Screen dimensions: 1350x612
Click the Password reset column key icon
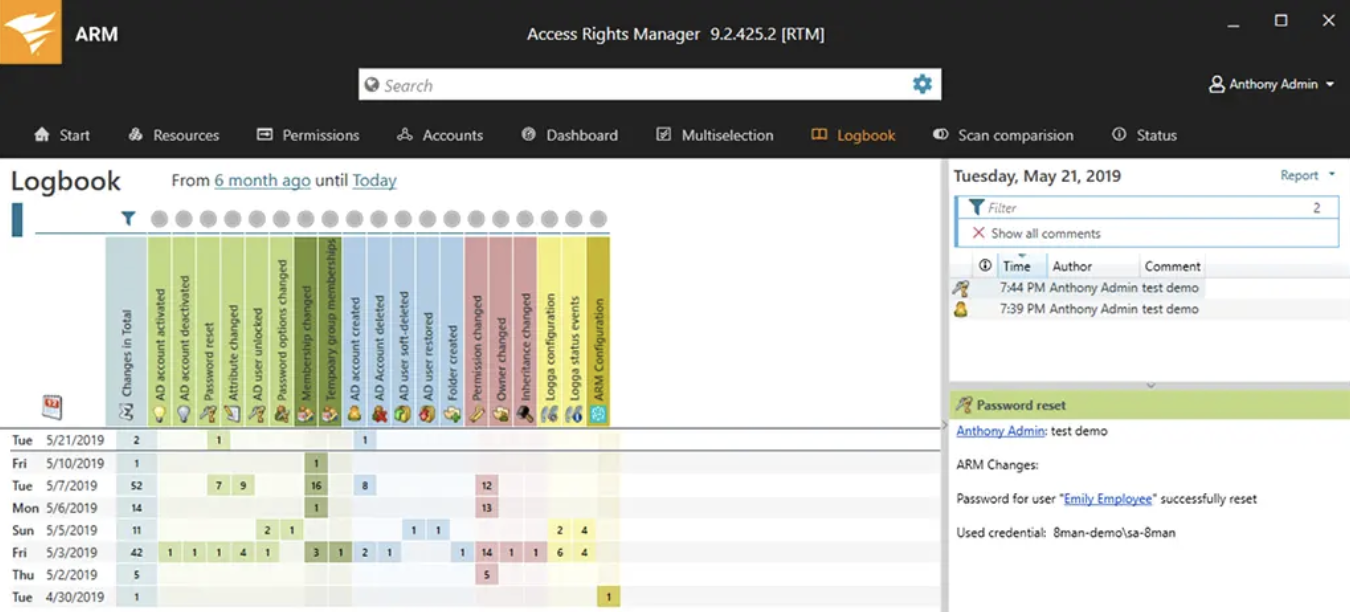click(208, 413)
